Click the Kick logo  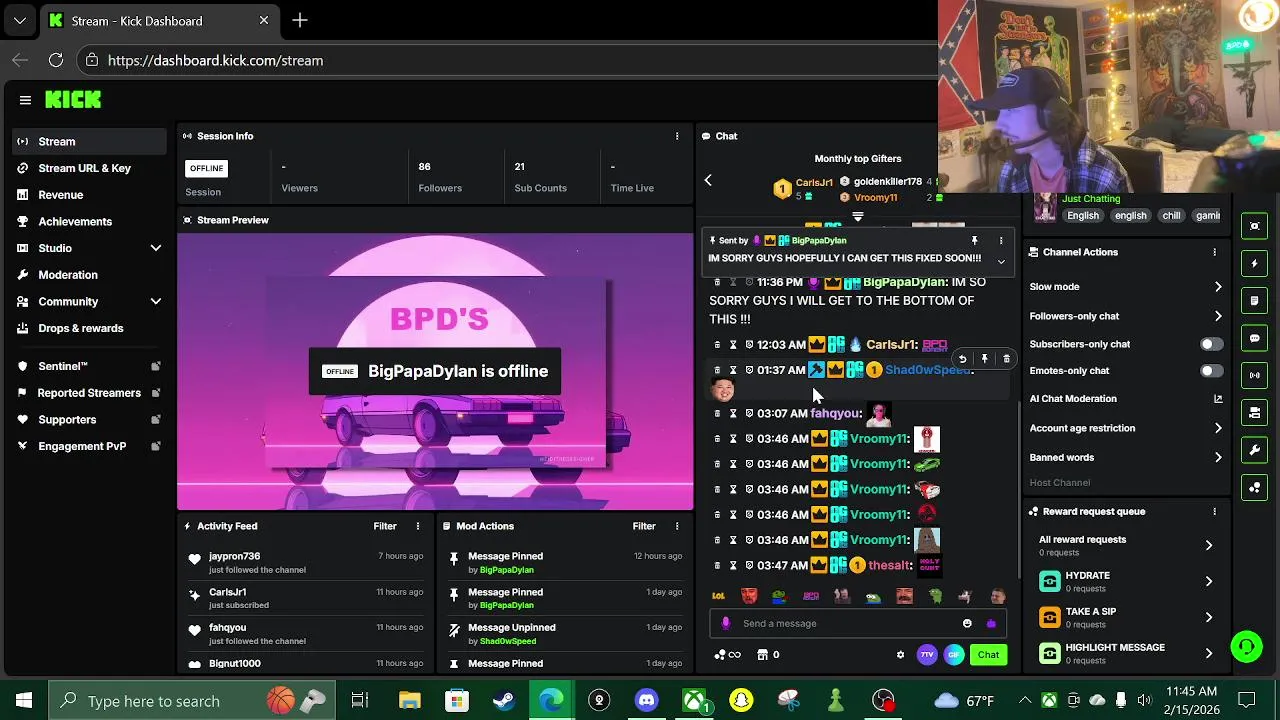tap(73, 100)
